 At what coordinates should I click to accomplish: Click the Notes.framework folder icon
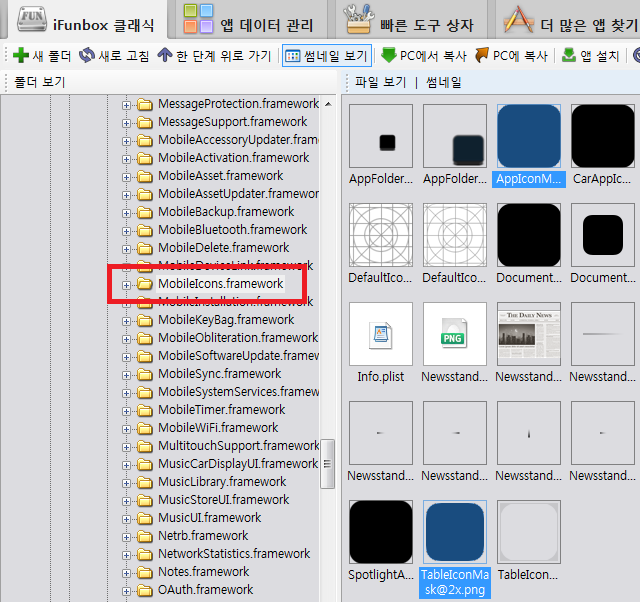144,572
